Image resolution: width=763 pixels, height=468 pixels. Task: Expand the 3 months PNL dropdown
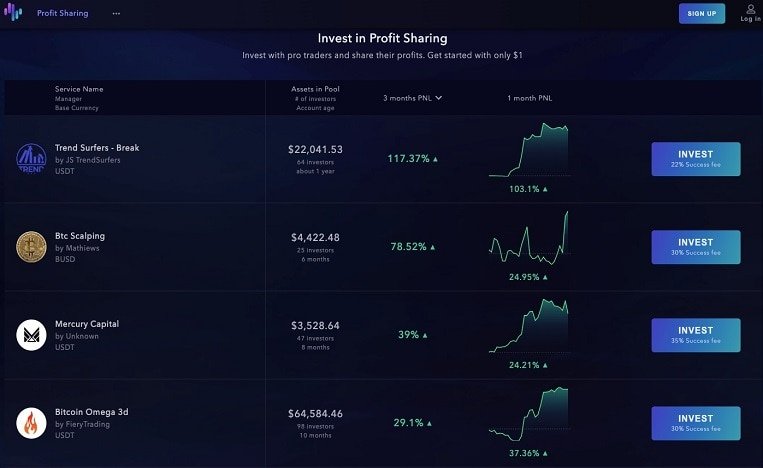(413, 98)
